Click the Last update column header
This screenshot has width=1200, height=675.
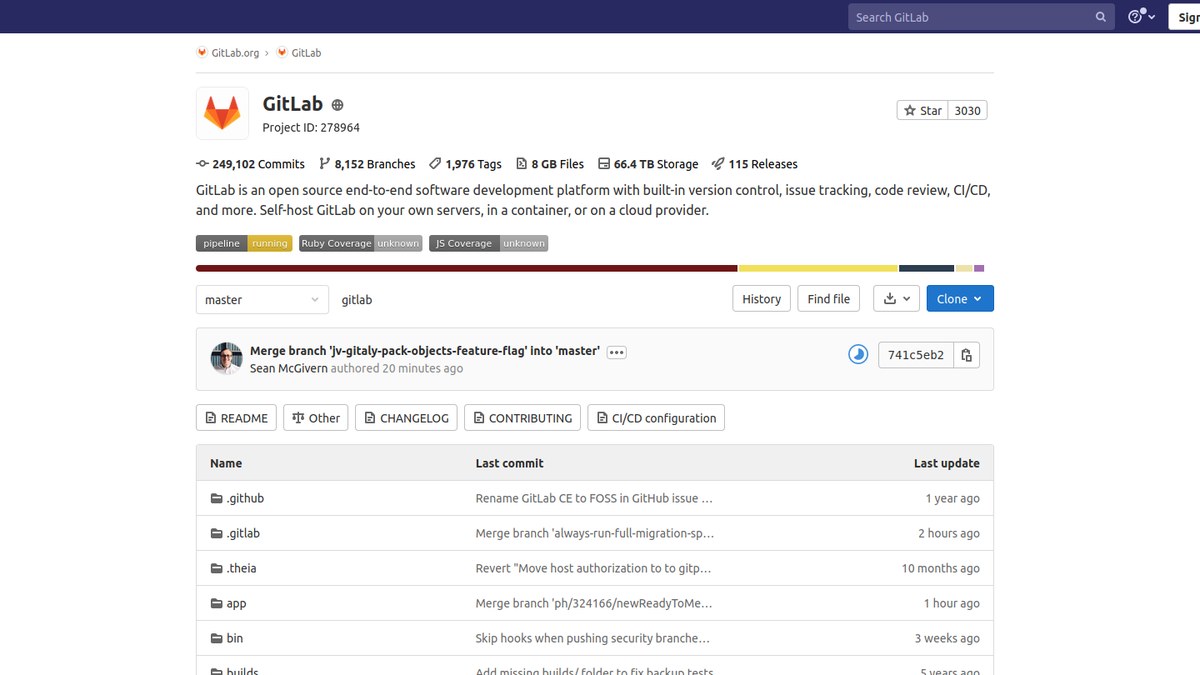(946, 463)
